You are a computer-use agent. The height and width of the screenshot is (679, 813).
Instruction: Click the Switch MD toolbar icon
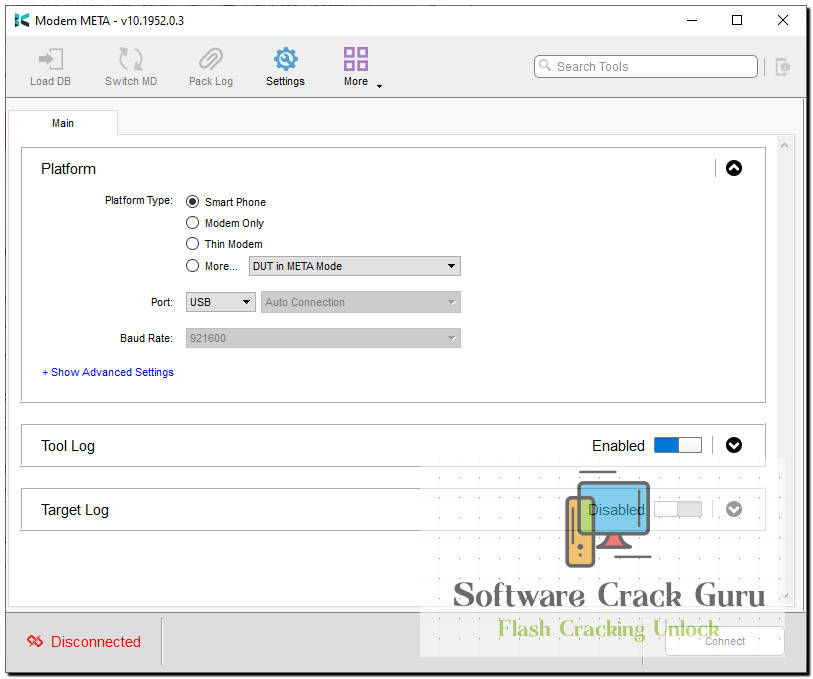click(x=130, y=59)
